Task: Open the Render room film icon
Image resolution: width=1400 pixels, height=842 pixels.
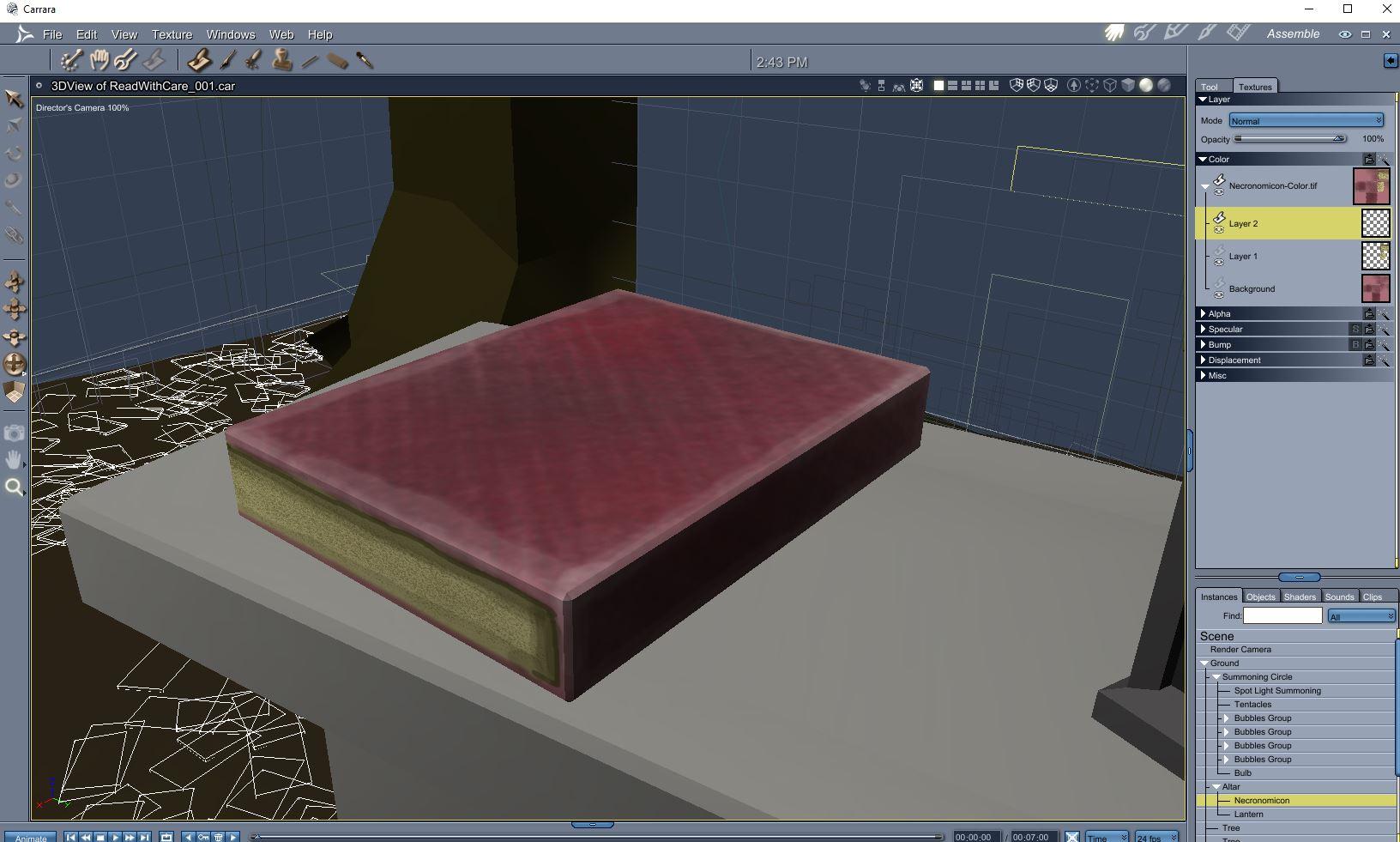Action: coord(1238,33)
